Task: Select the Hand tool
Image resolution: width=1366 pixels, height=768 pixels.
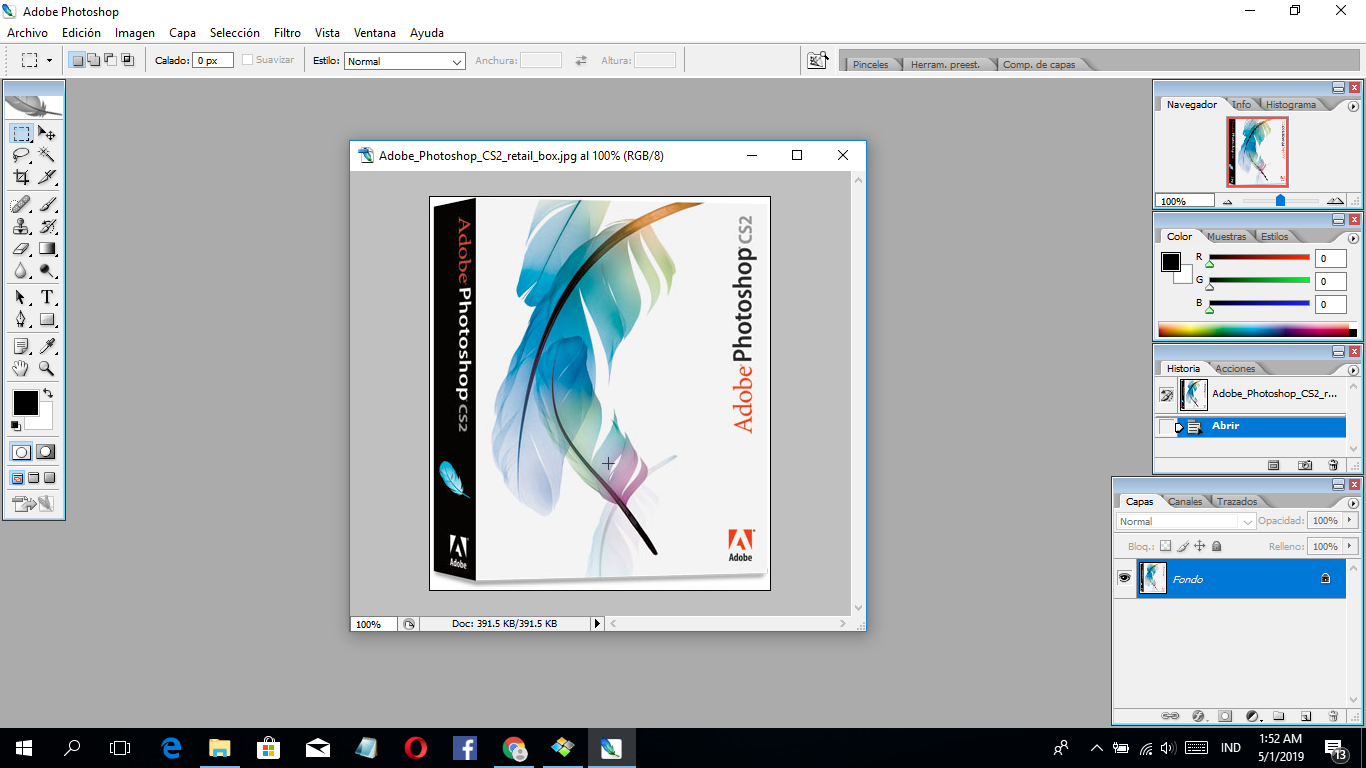Action: (x=21, y=369)
